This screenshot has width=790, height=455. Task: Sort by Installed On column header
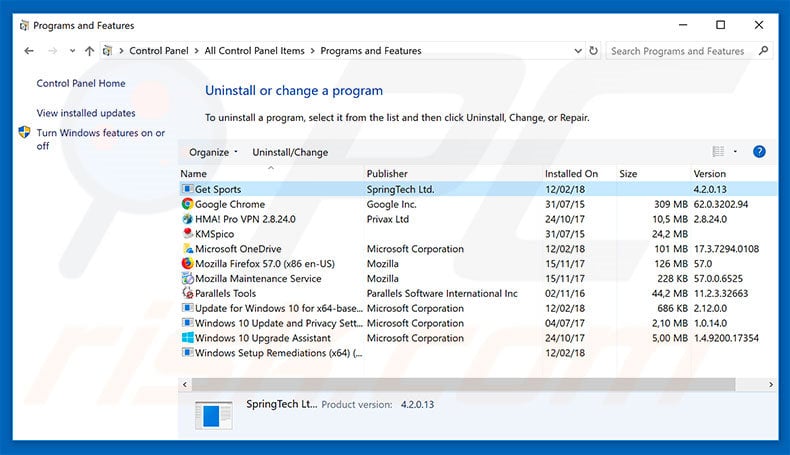579,173
